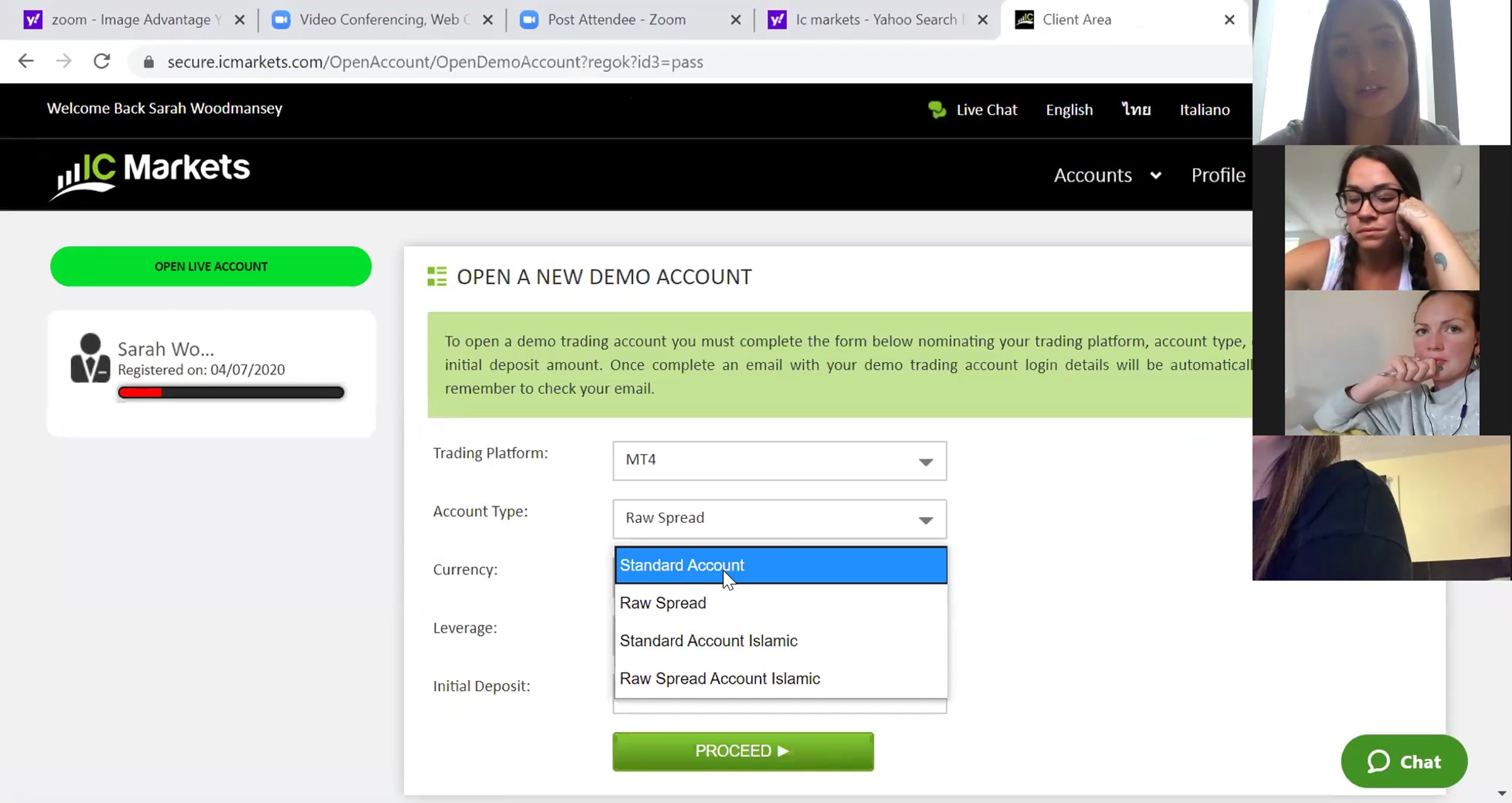Expand the Trading Platform MT4 dropdown
Viewport: 1512px width, 803px height.
(779, 460)
